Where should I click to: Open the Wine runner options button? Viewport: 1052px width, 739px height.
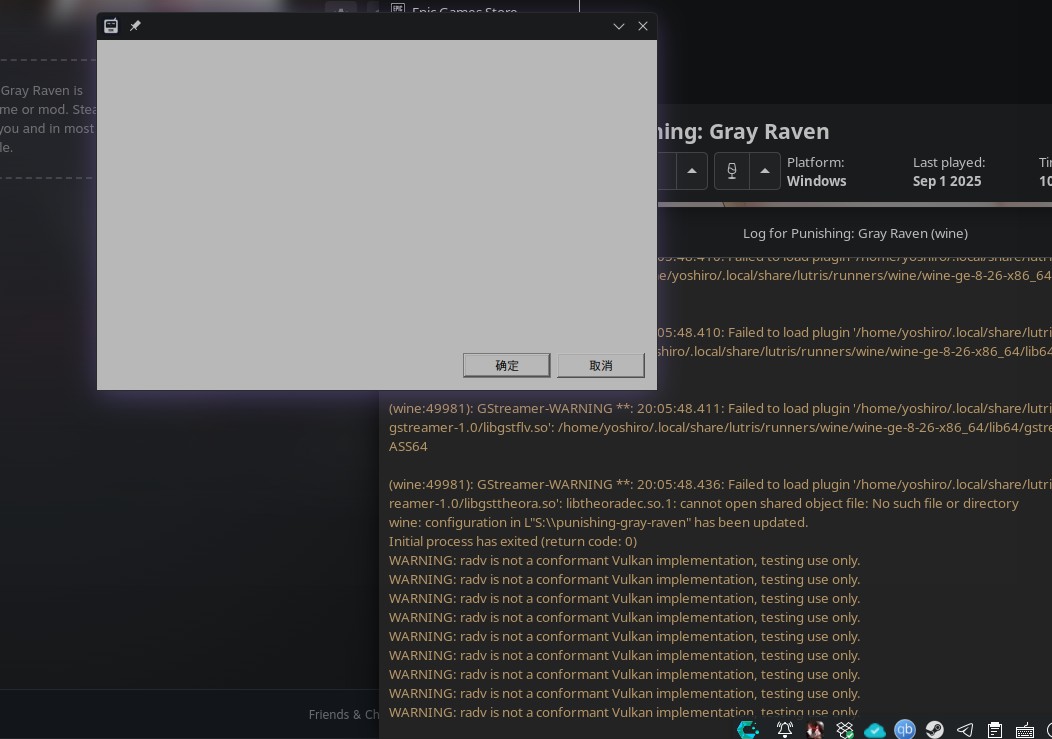tap(732, 171)
